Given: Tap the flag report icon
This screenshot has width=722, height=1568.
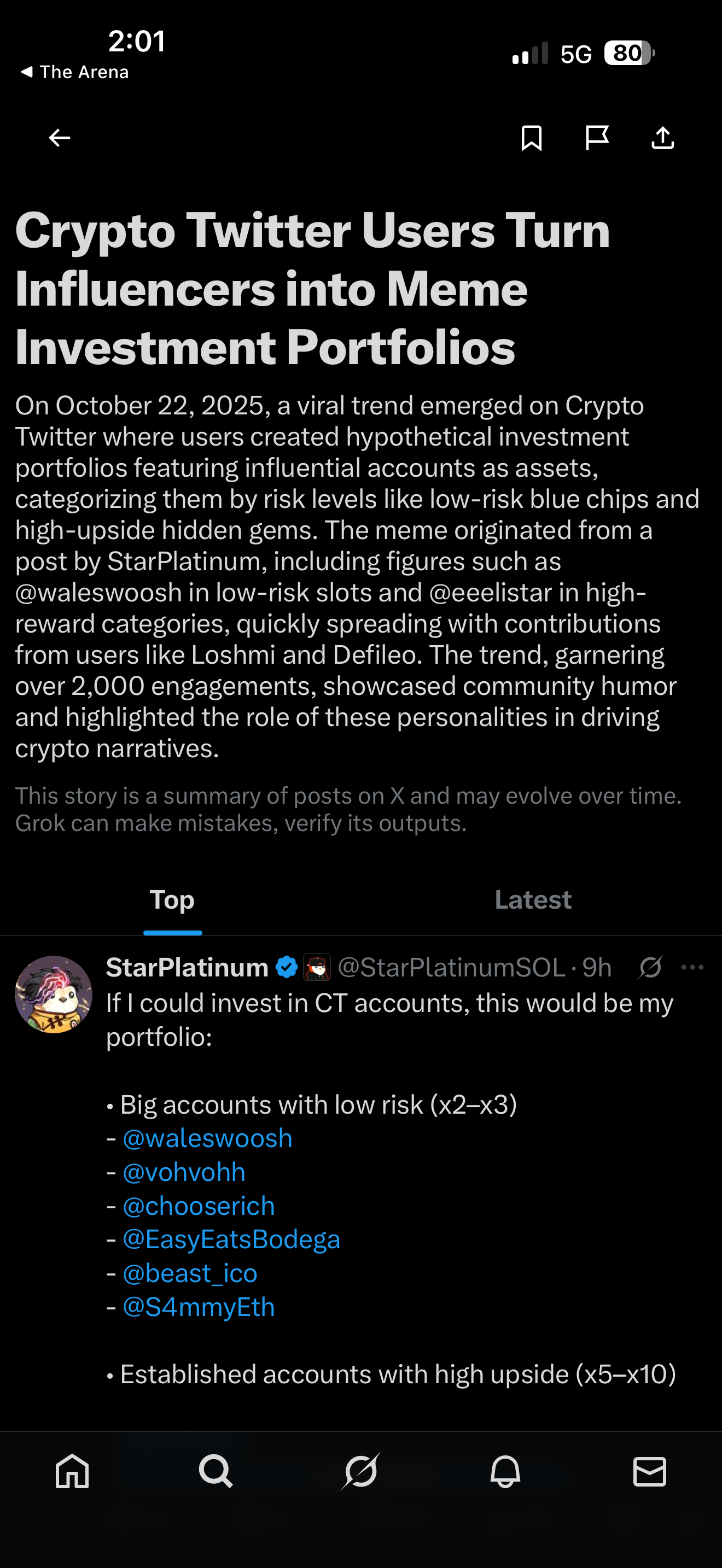Looking at the screenshot, I should click(597, 138).
